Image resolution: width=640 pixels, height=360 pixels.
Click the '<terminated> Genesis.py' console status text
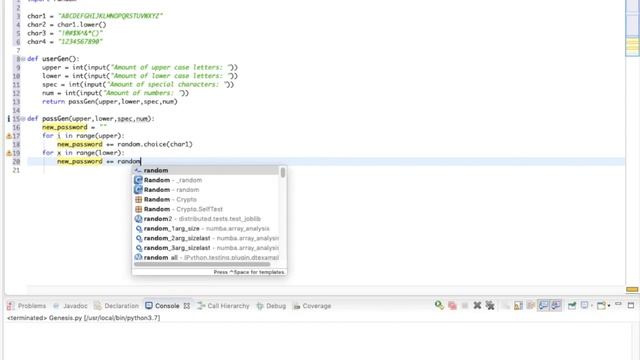pos(84,318)
